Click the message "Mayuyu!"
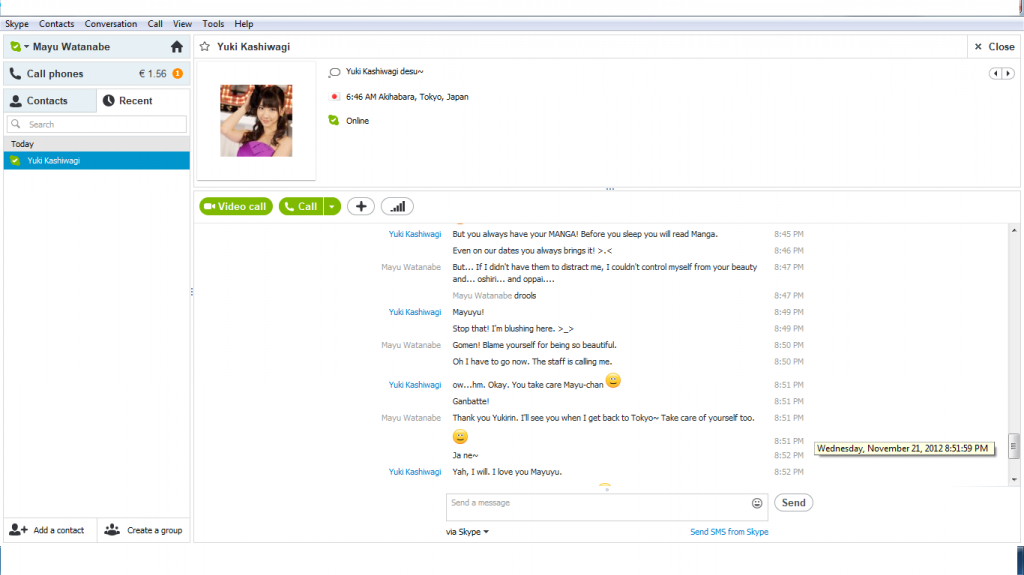The height and width of the screenshot is (575, 1024). [x=468, y=312]
